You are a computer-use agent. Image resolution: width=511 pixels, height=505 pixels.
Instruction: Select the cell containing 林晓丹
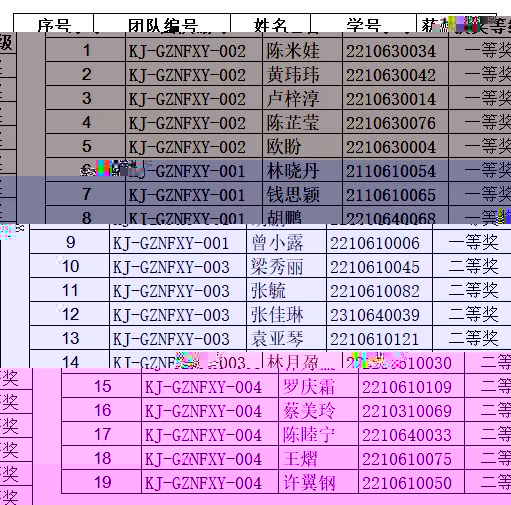point(302,170)
